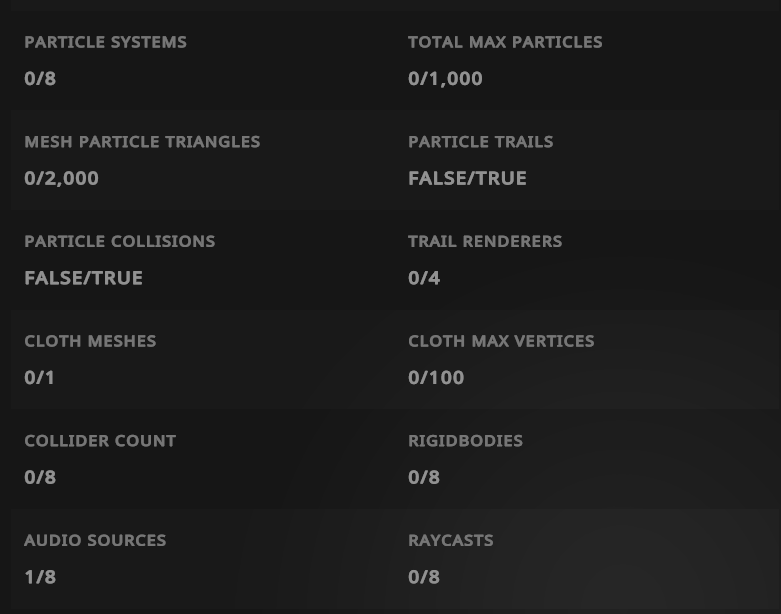Select the Cloth Meshes 0/1 value
This screenshot has height=614, width=781.
[x=40, y=377]
